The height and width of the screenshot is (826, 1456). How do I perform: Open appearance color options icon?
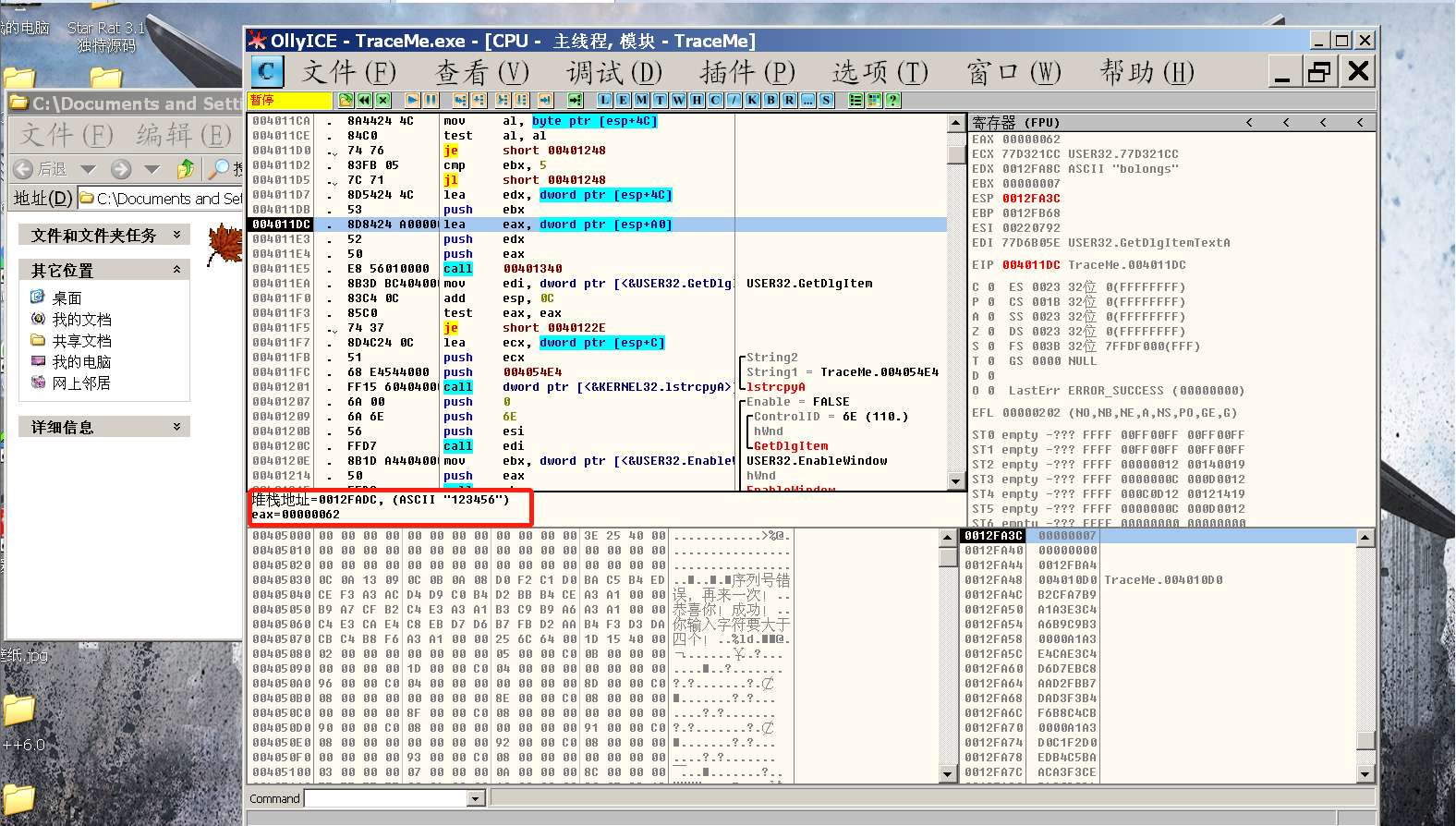[875, 100]
